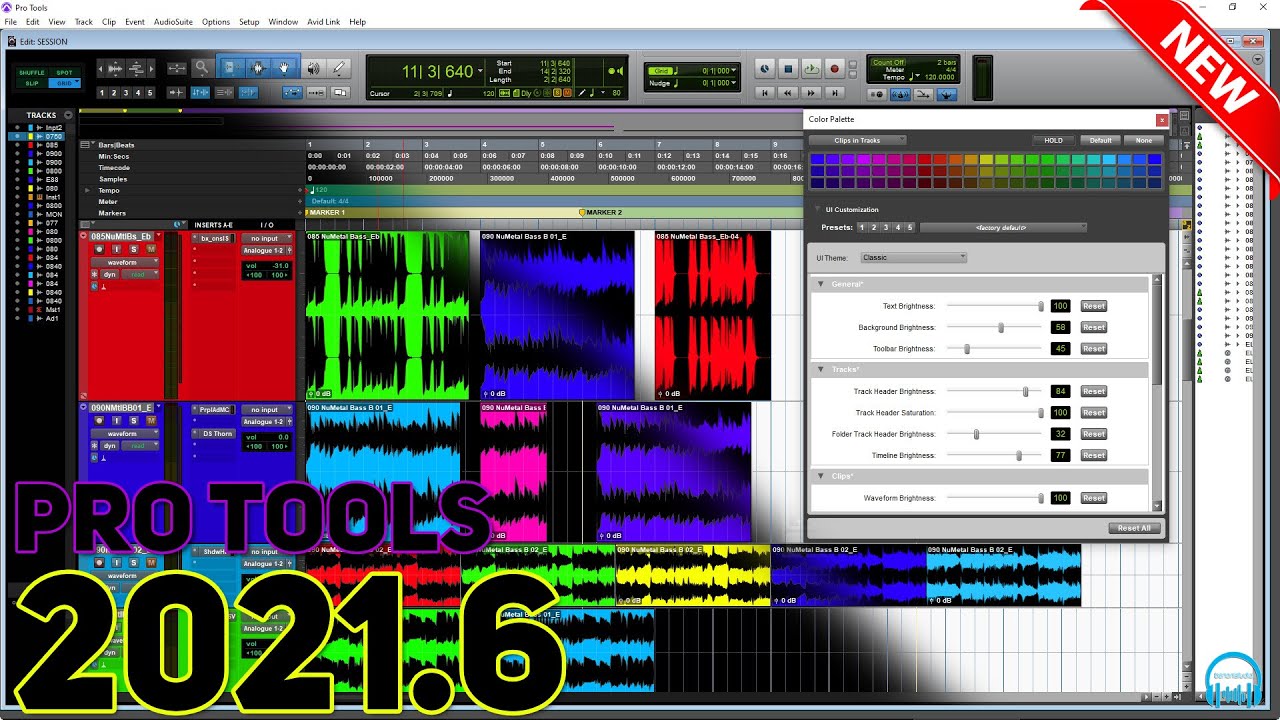Open the UI Theme Classic dropdown
Screen dimensions: 1280x720
[914, 258]
